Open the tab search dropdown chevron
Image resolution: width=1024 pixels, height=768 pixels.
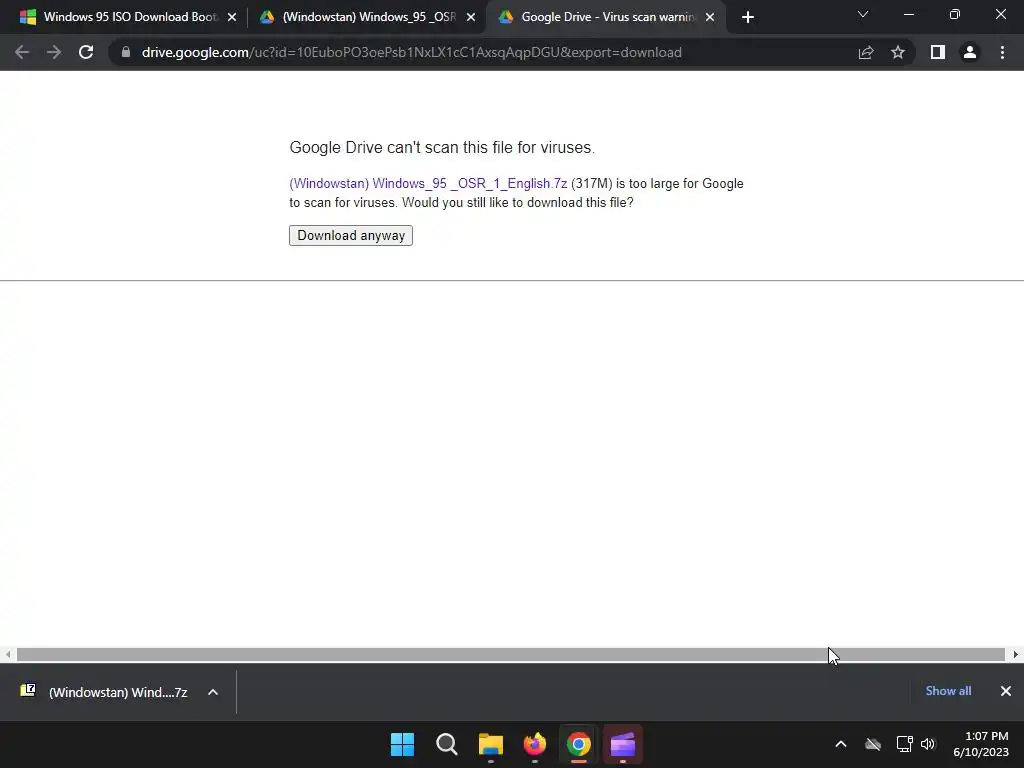click(x=863, y=14)
